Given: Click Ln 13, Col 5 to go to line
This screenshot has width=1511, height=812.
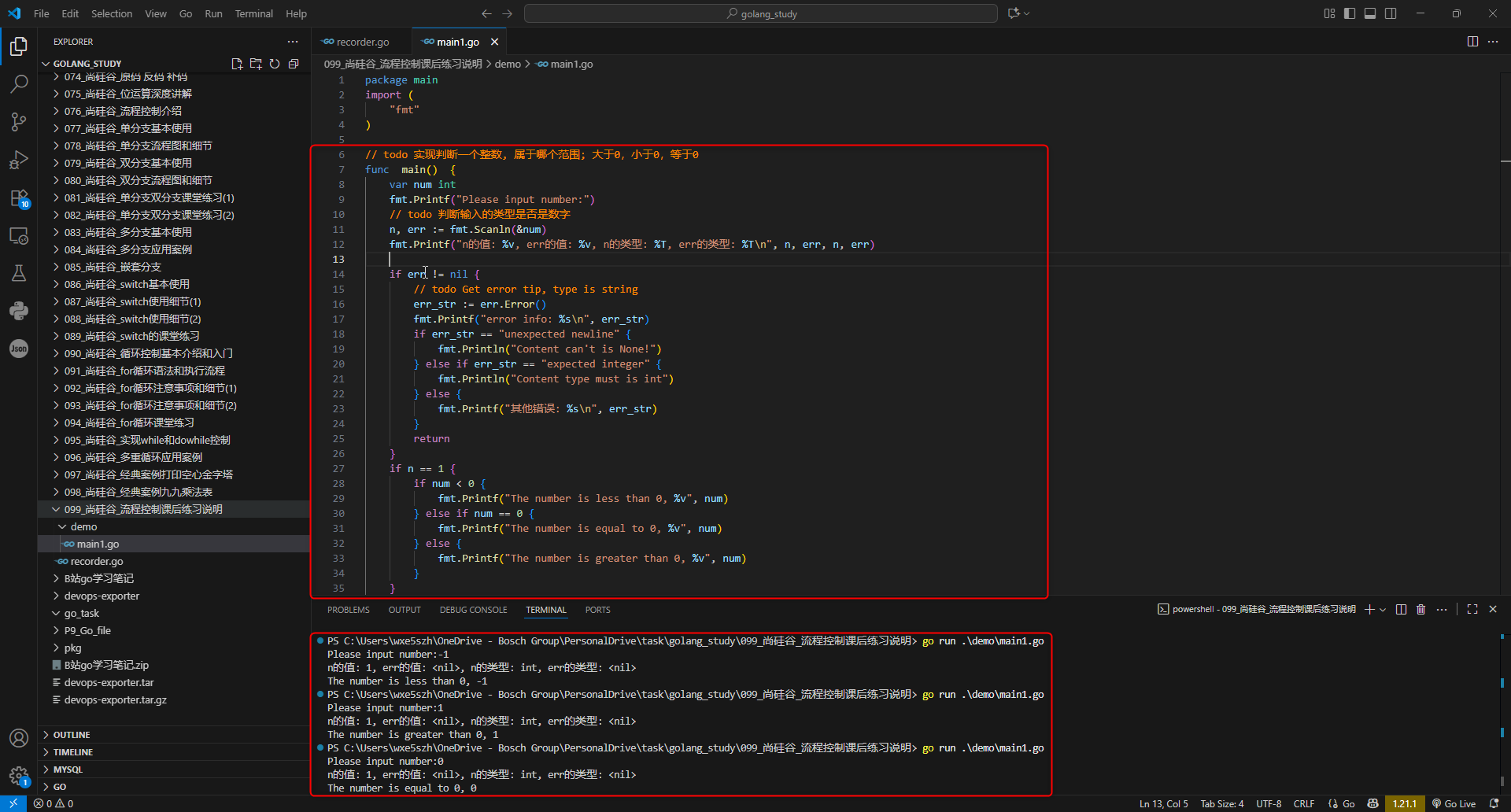Looking at the screenshot, I should click(1164, 803).
